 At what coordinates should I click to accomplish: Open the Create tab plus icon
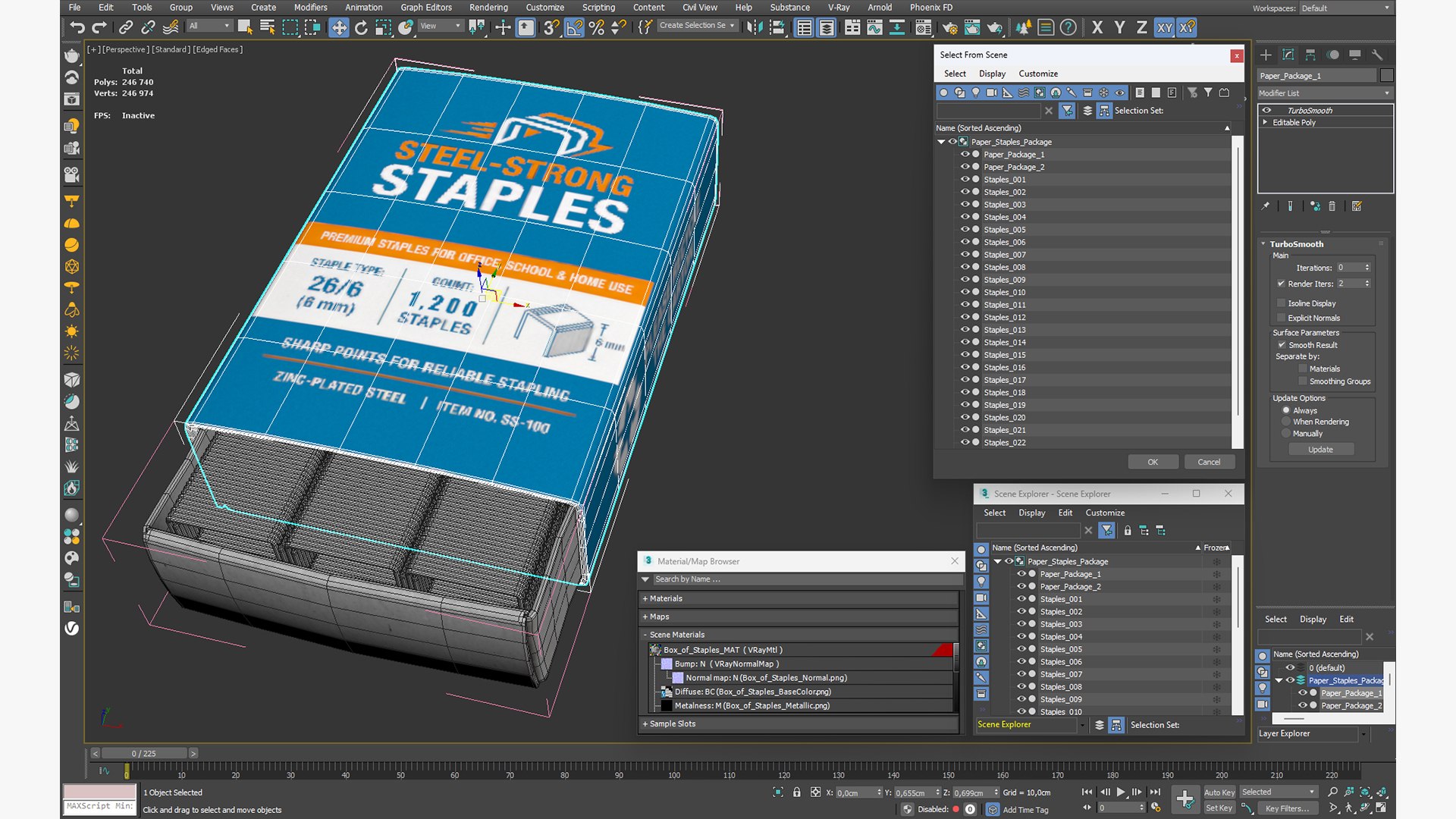pos(1266,55)
